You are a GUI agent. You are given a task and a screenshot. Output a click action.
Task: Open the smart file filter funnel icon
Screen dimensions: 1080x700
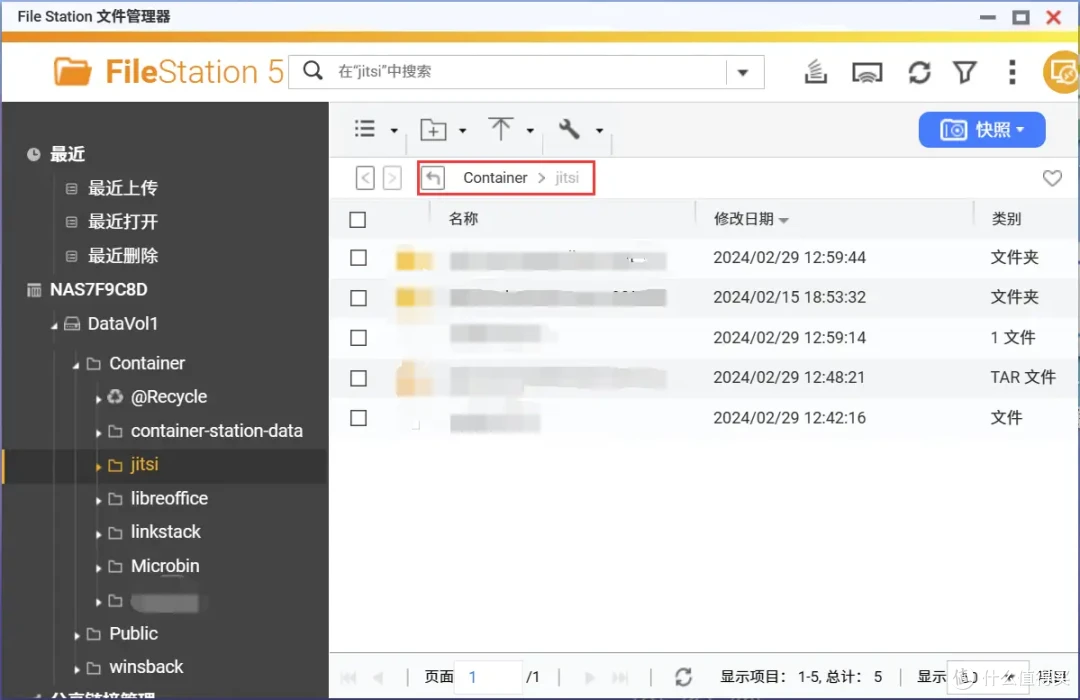(965, 72)
